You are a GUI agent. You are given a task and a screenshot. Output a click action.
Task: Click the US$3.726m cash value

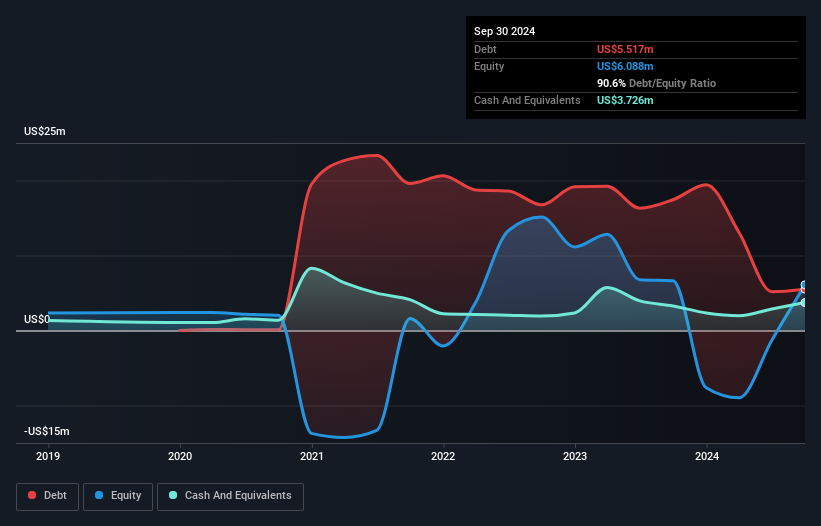625,100
